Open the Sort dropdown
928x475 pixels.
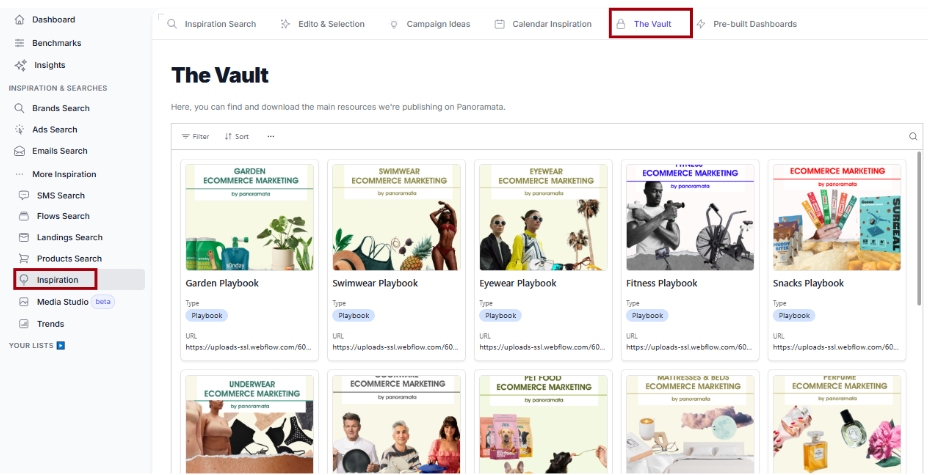coord(237,136)
